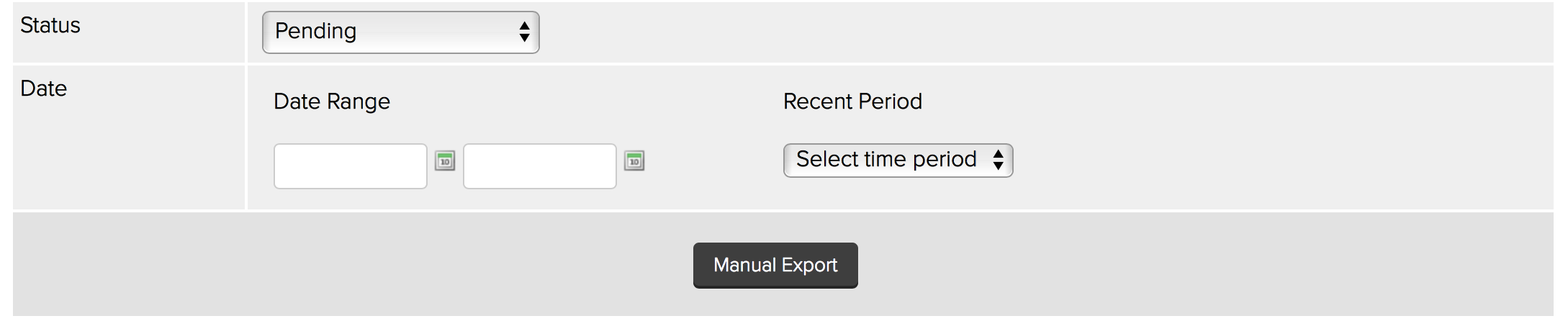
Task: Click the Select time period text
Action: coord(886,159)
